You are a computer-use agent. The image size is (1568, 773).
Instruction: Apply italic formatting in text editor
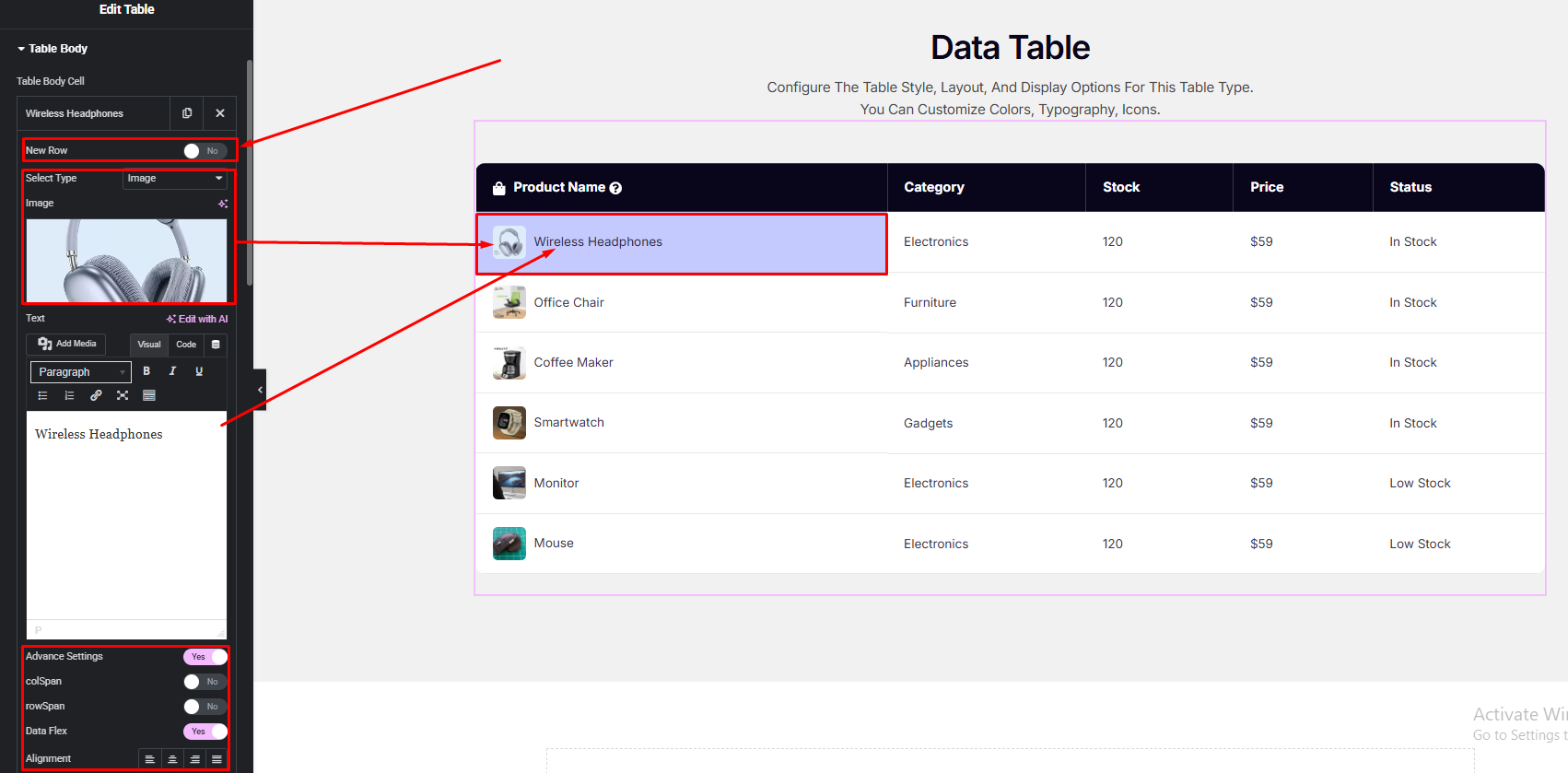[x=172, y=371]
